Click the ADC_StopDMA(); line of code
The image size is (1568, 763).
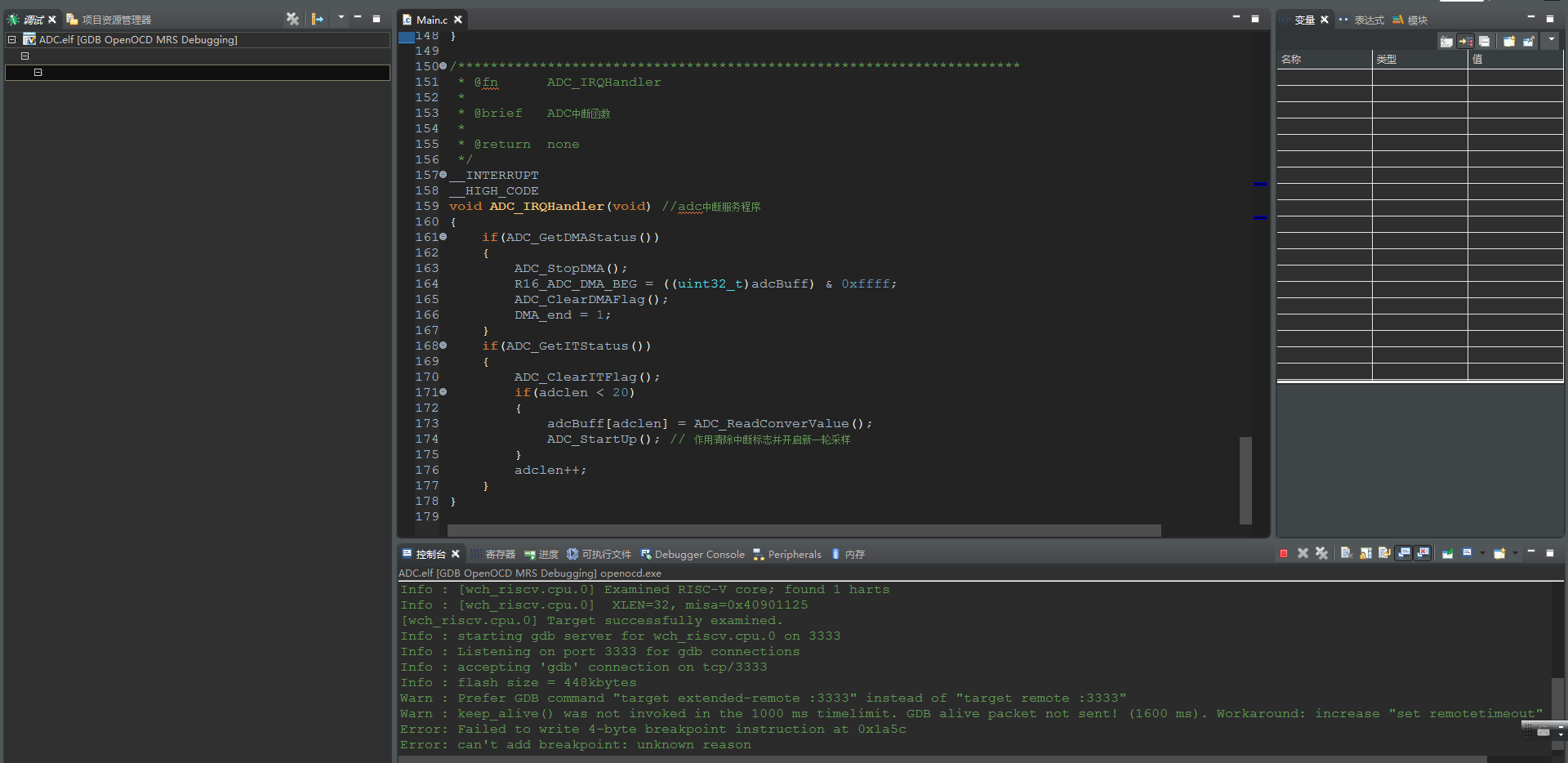coord(571,268)
